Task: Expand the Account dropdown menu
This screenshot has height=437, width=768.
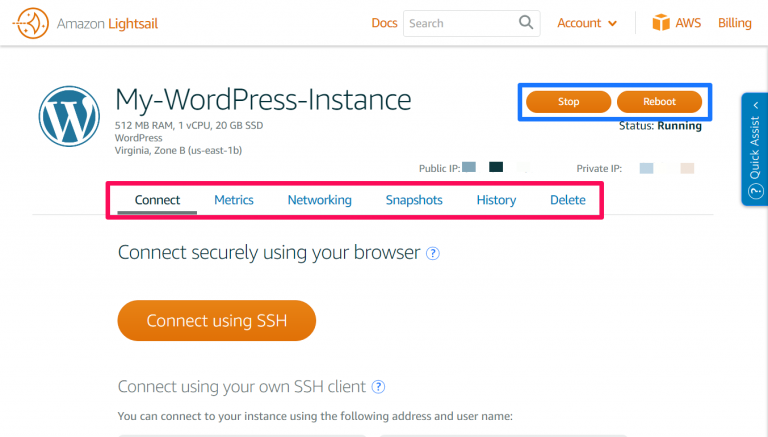Action: [x=587, y=23]
